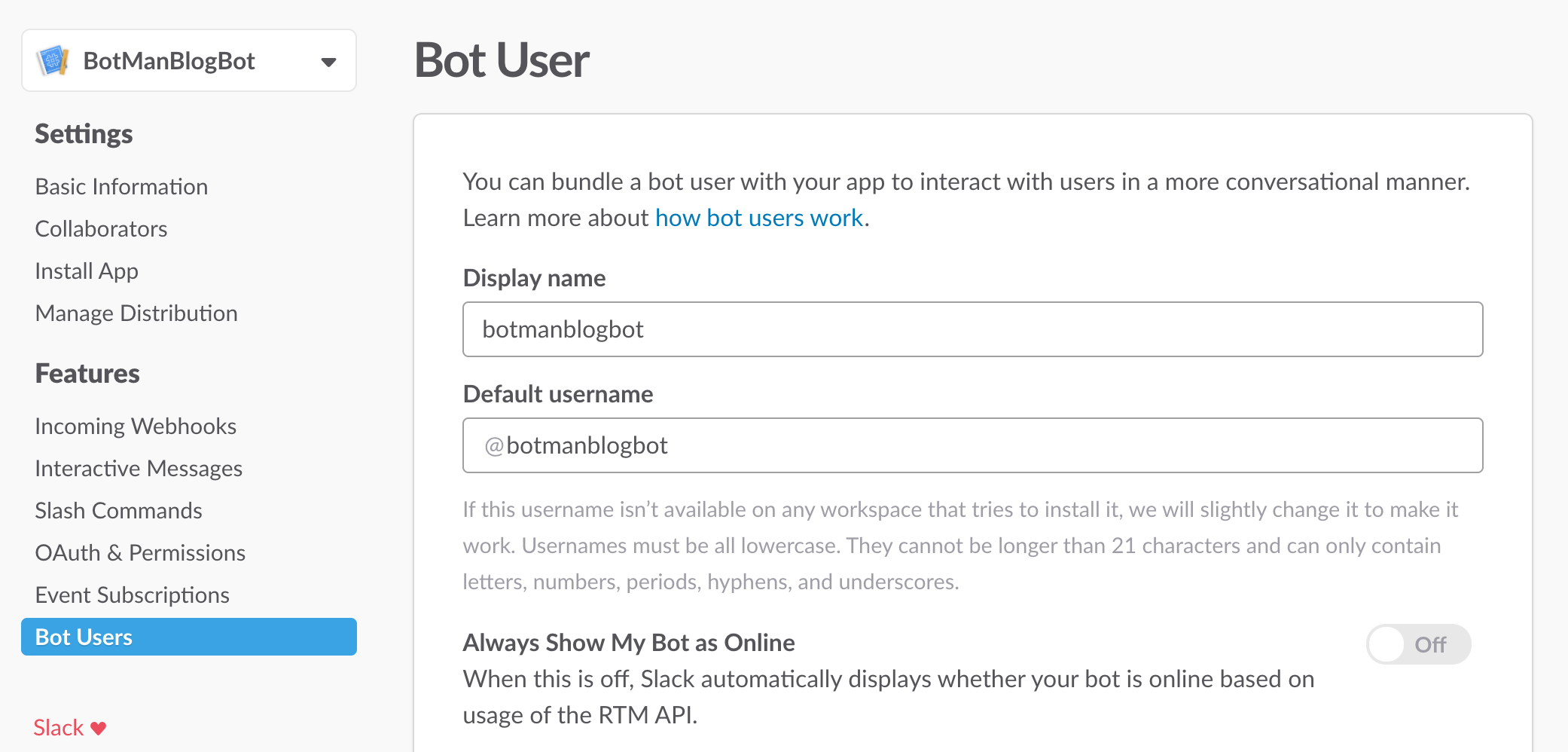The height and width of the screenshot is (752, 1568).
Task: Go to Collaborators page
Action: (x=101, y=228)
